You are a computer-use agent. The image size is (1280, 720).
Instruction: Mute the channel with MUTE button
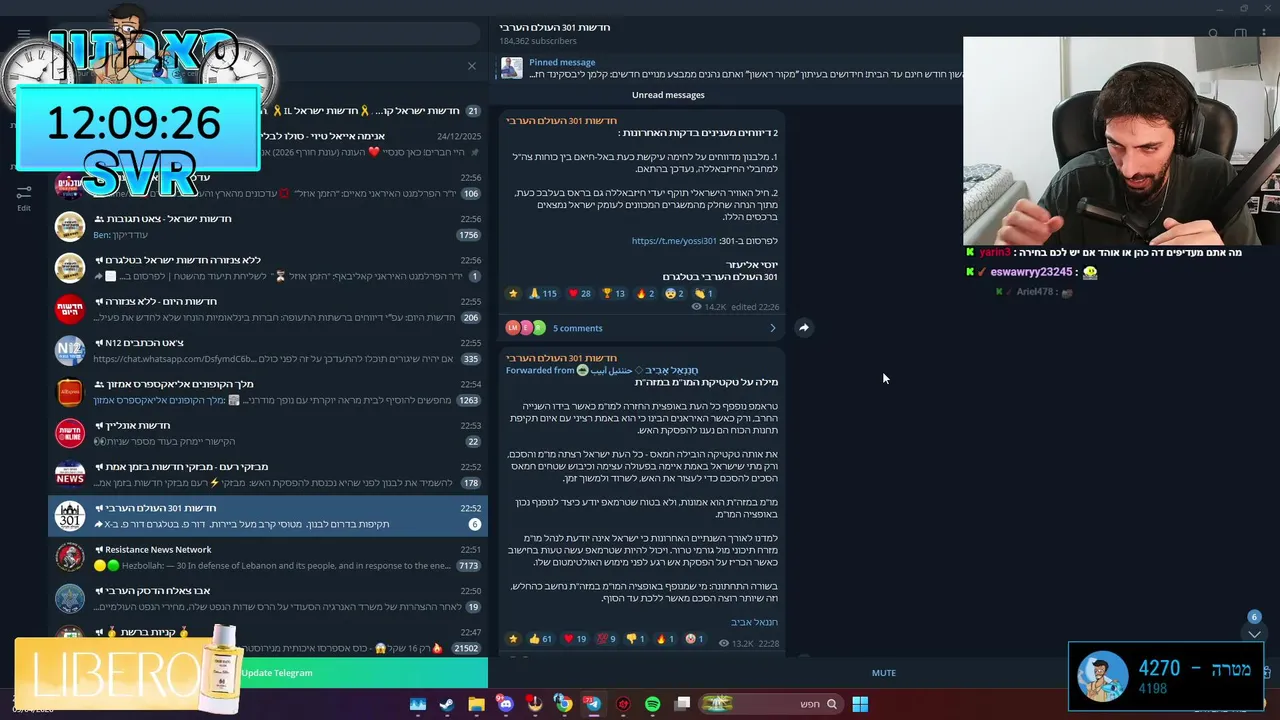(x=884, y=673)
